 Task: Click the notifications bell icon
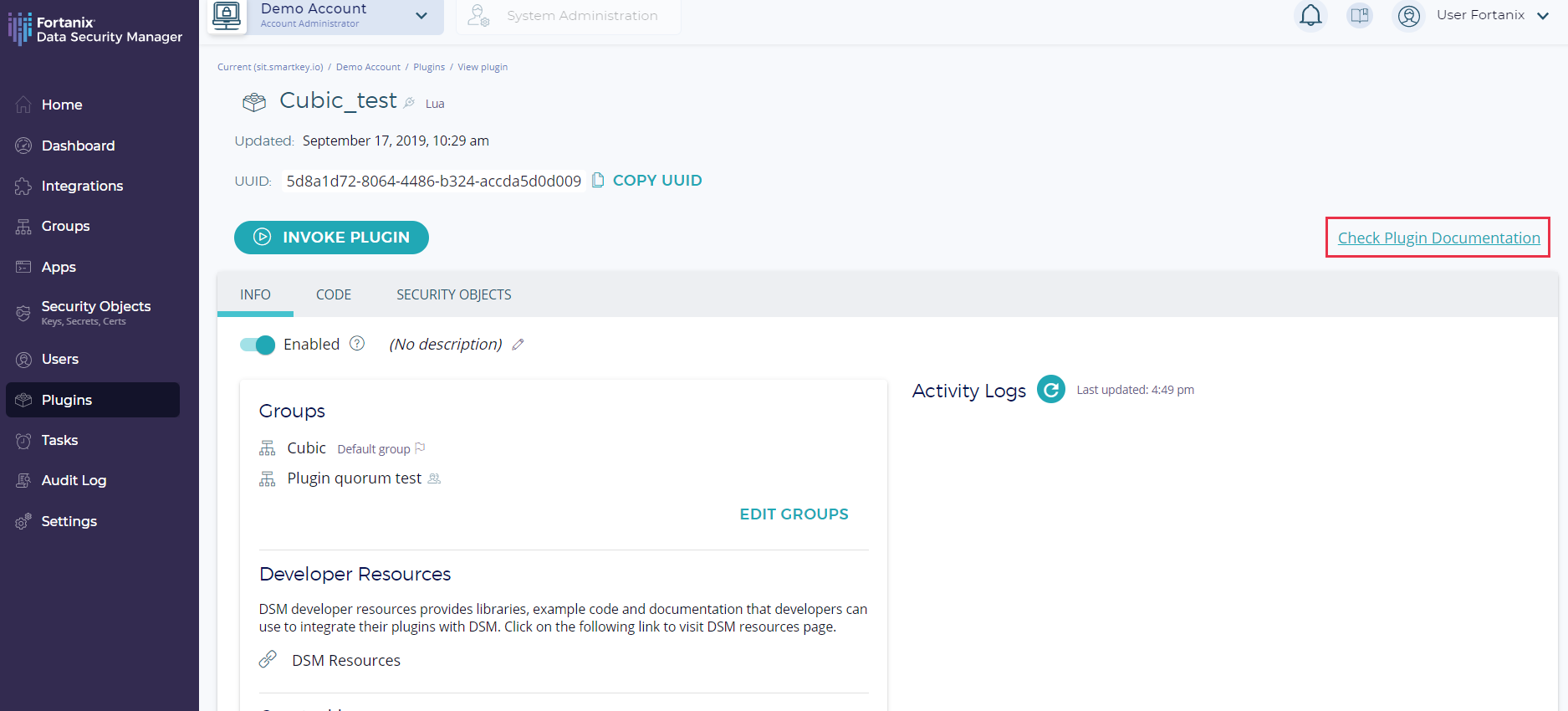[x=1310, y=16]
